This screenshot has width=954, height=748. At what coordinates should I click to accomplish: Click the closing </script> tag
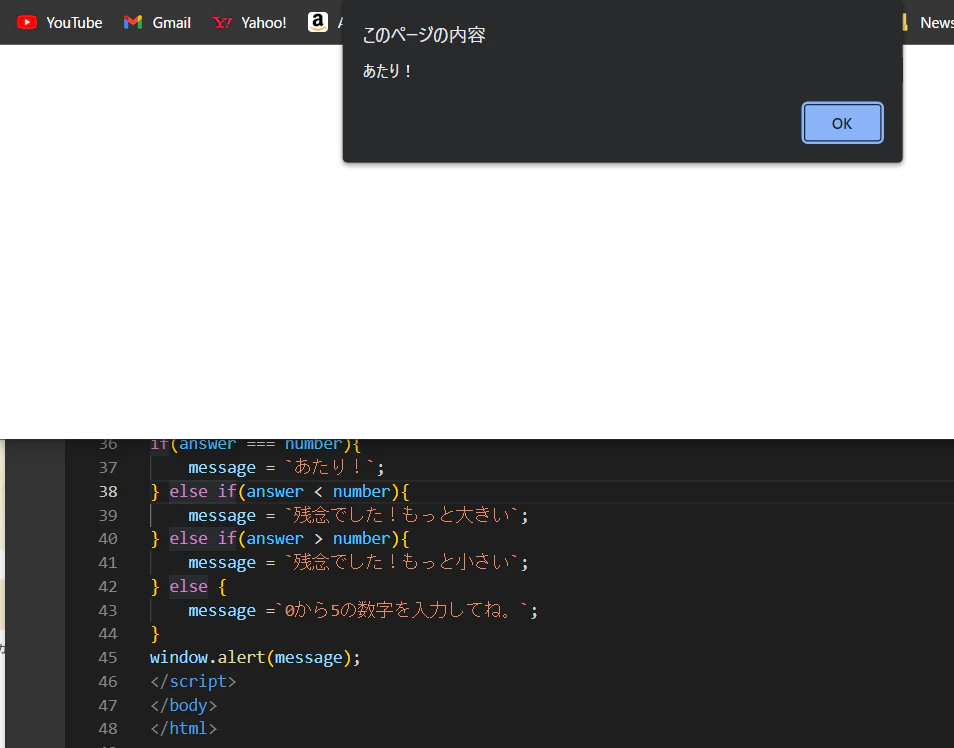click(x=193, y=681)
